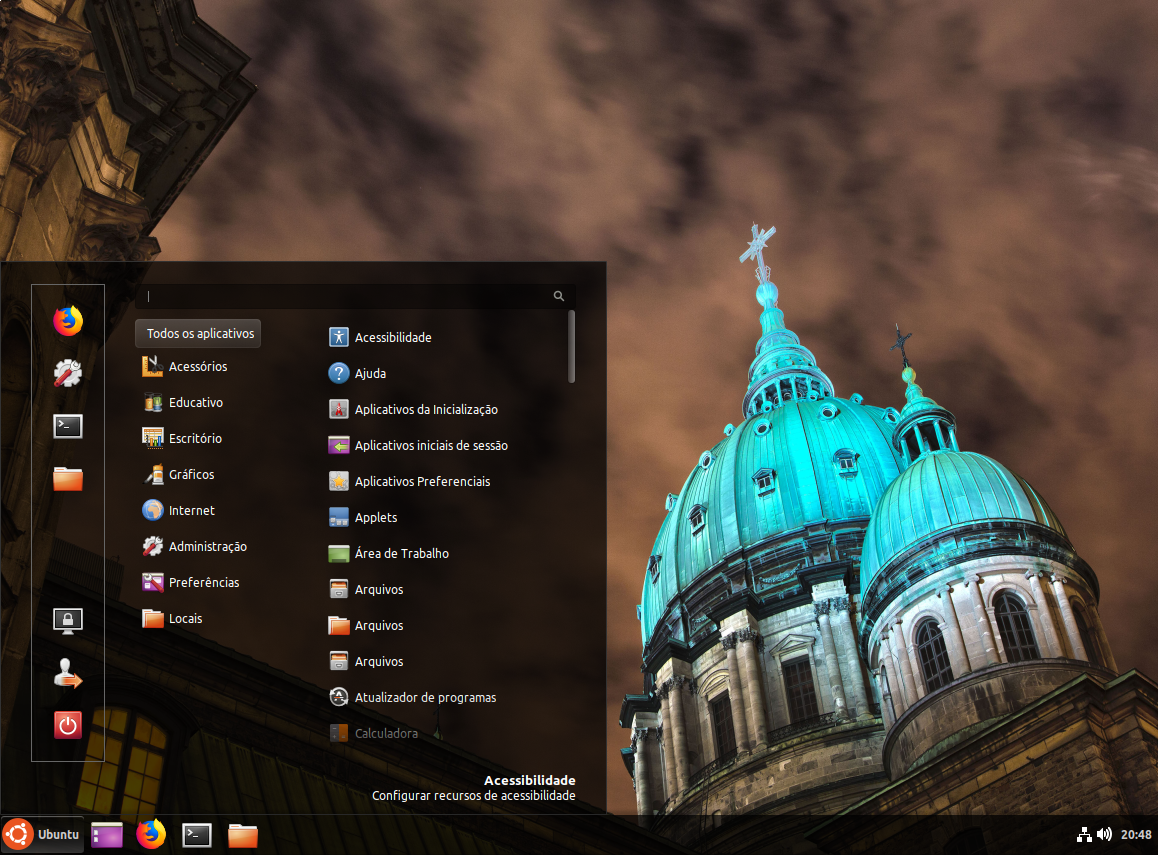Open terminal launcher on the bottom panel
Image resolution: width=1158 pixels, height=855 pixels.
tap(197, 835)
